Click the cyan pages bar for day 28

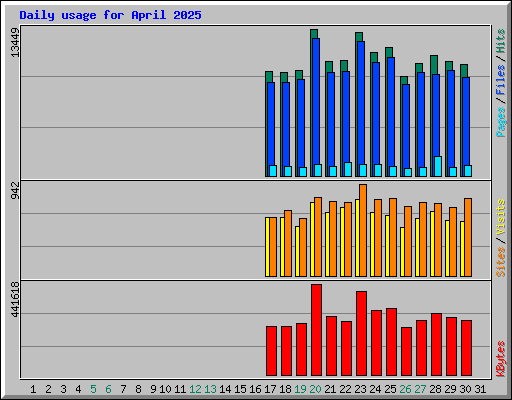coord(438,166)
